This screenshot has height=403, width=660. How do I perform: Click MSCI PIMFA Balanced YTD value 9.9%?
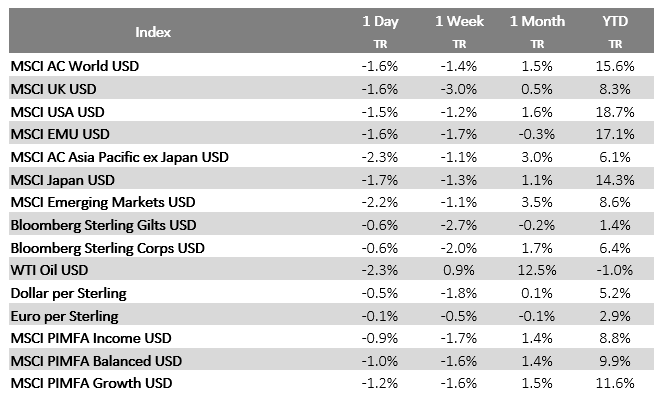617,361
